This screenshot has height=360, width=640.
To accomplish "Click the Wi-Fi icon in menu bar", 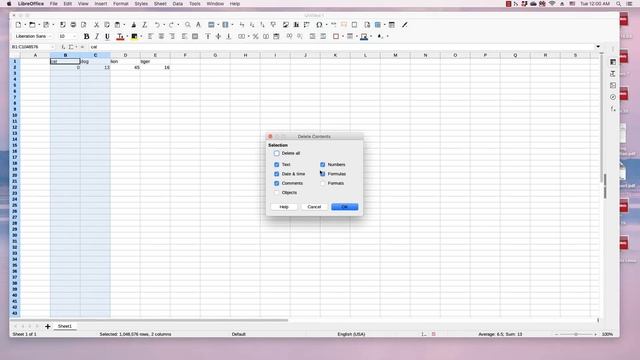I will tap(552, 4).
